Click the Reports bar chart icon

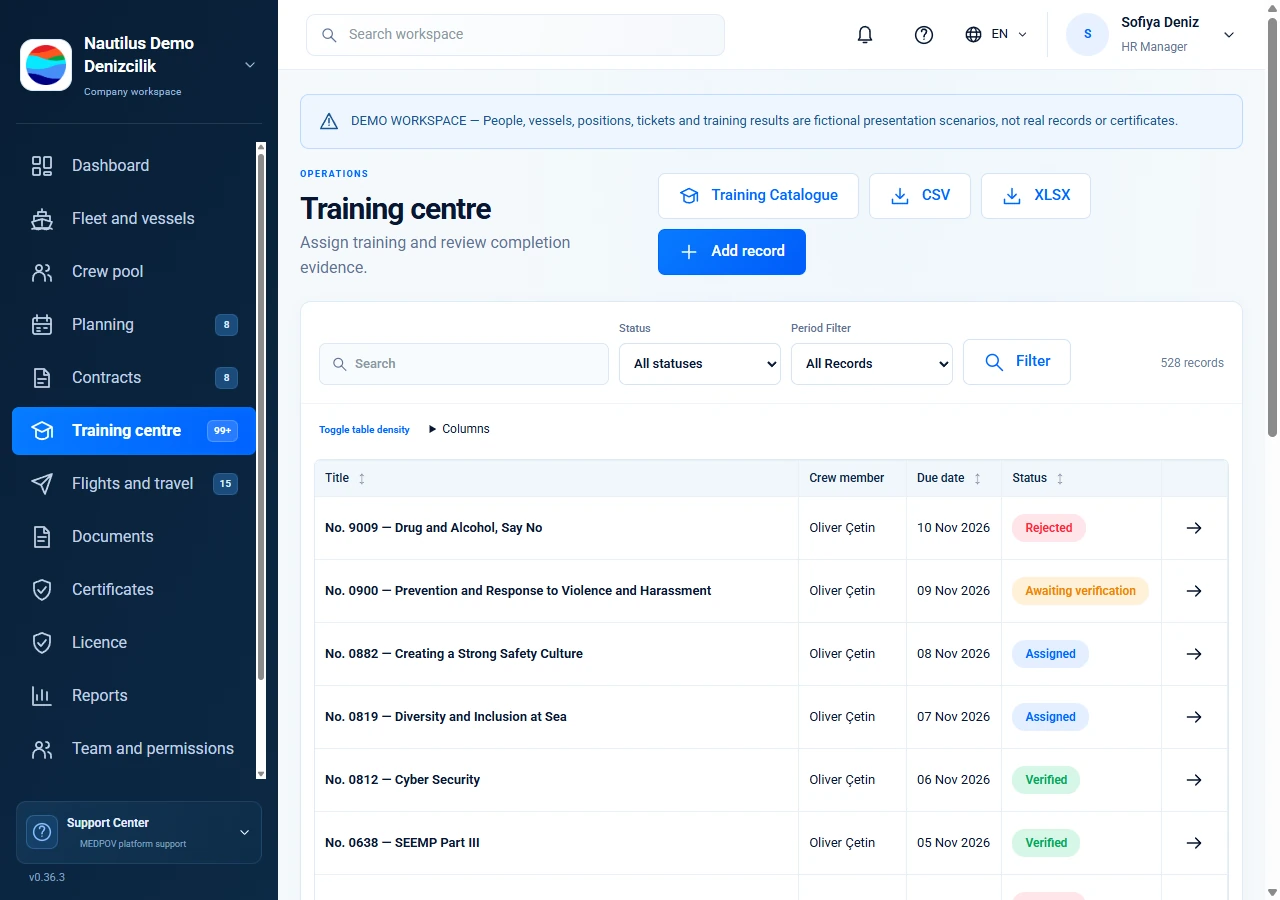[42, 696]
